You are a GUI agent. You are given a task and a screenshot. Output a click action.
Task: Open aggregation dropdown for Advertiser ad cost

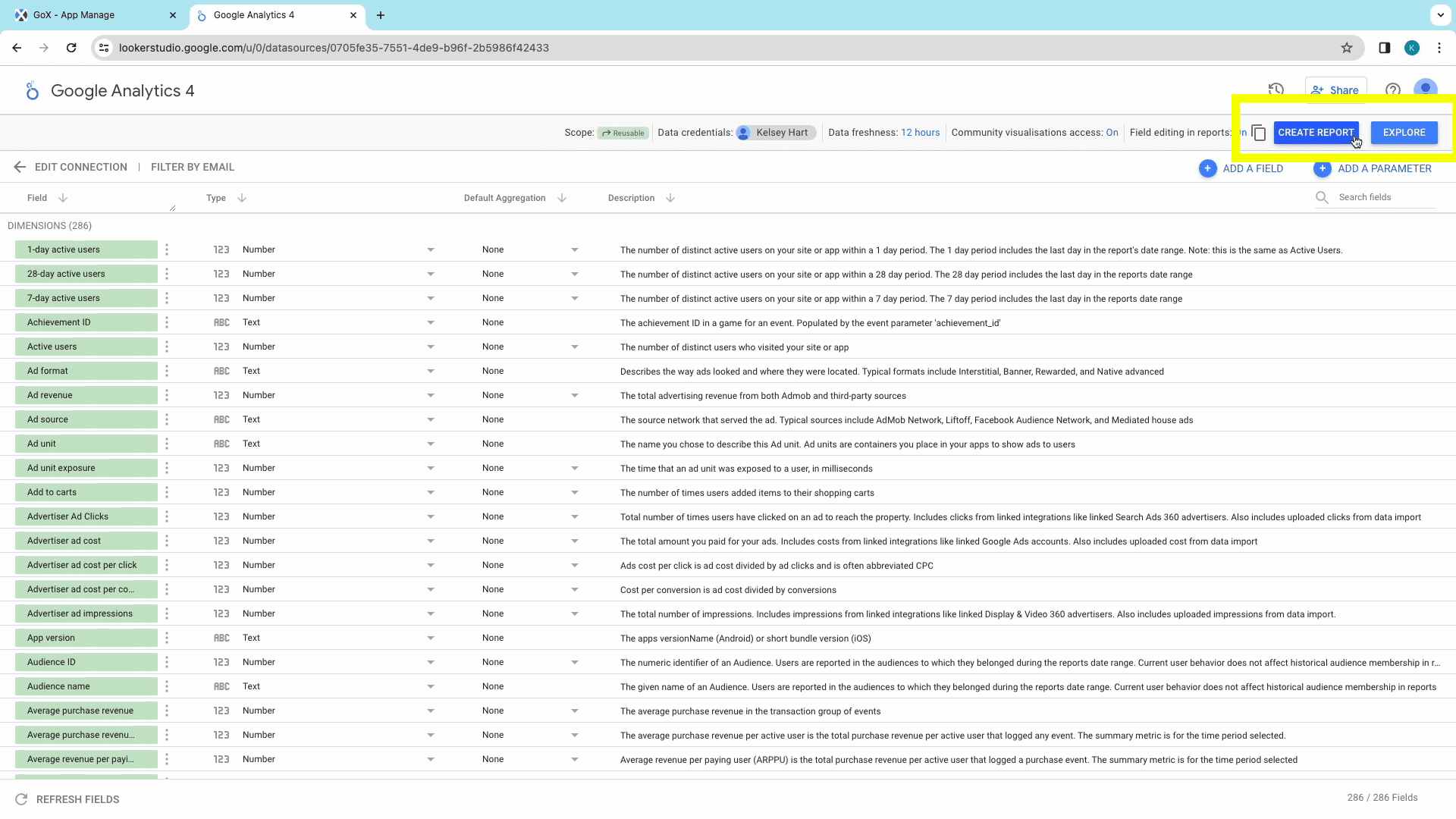(x=575, y=541)
